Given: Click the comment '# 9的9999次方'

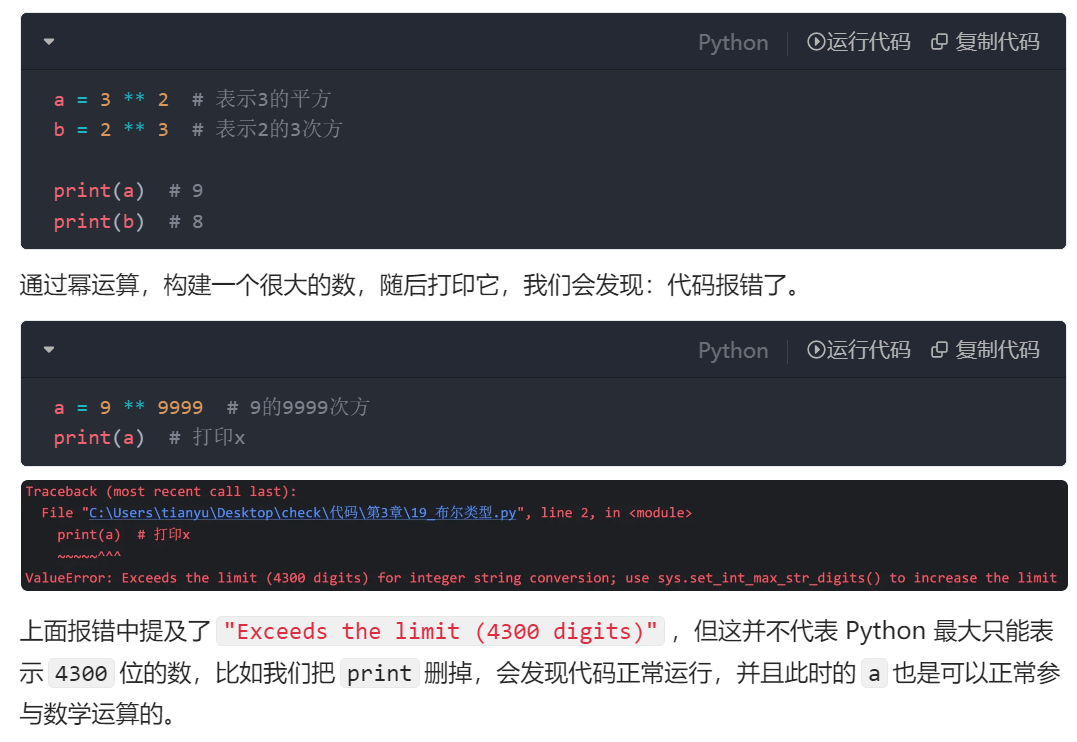Looking at the screenshot, I should [298, 407].
